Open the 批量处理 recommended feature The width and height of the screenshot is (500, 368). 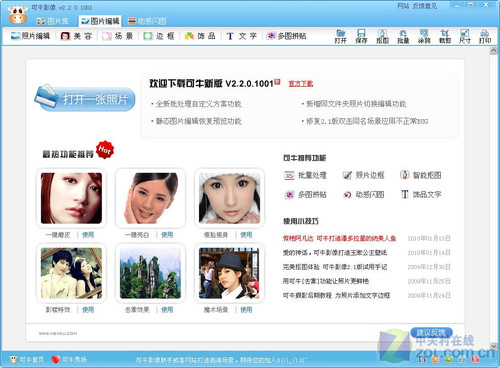[x=305, y=175]
